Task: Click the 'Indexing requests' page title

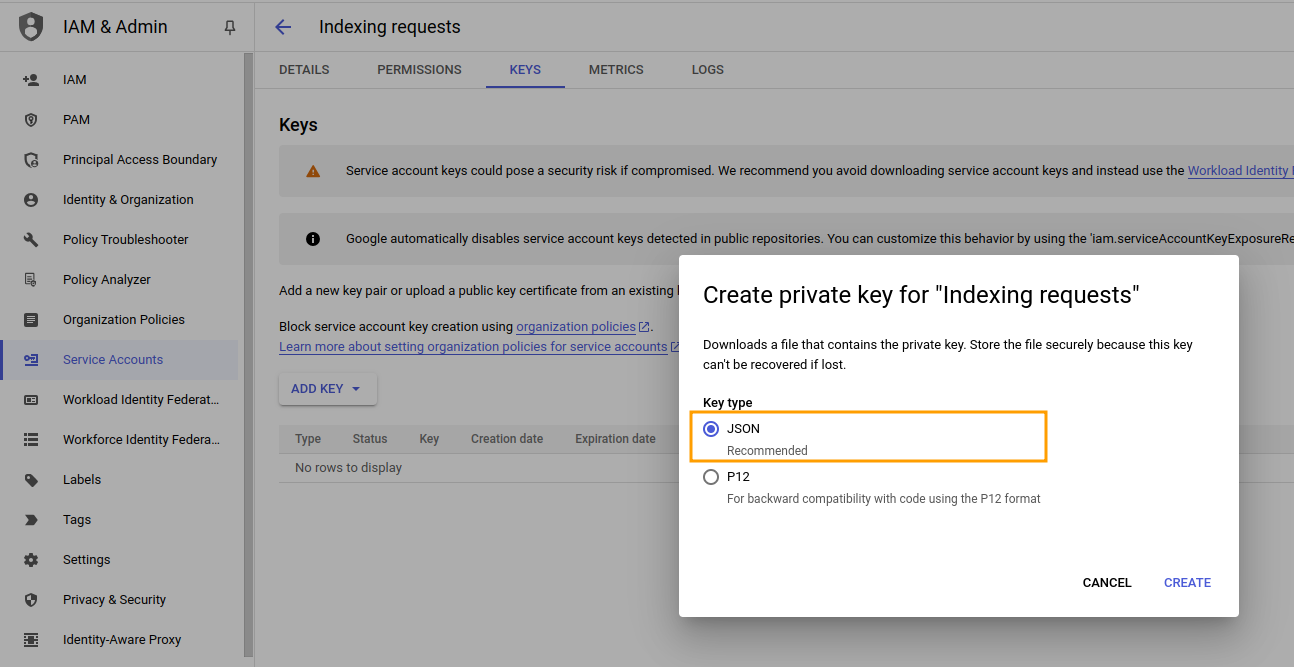Action: coord(390,27)
